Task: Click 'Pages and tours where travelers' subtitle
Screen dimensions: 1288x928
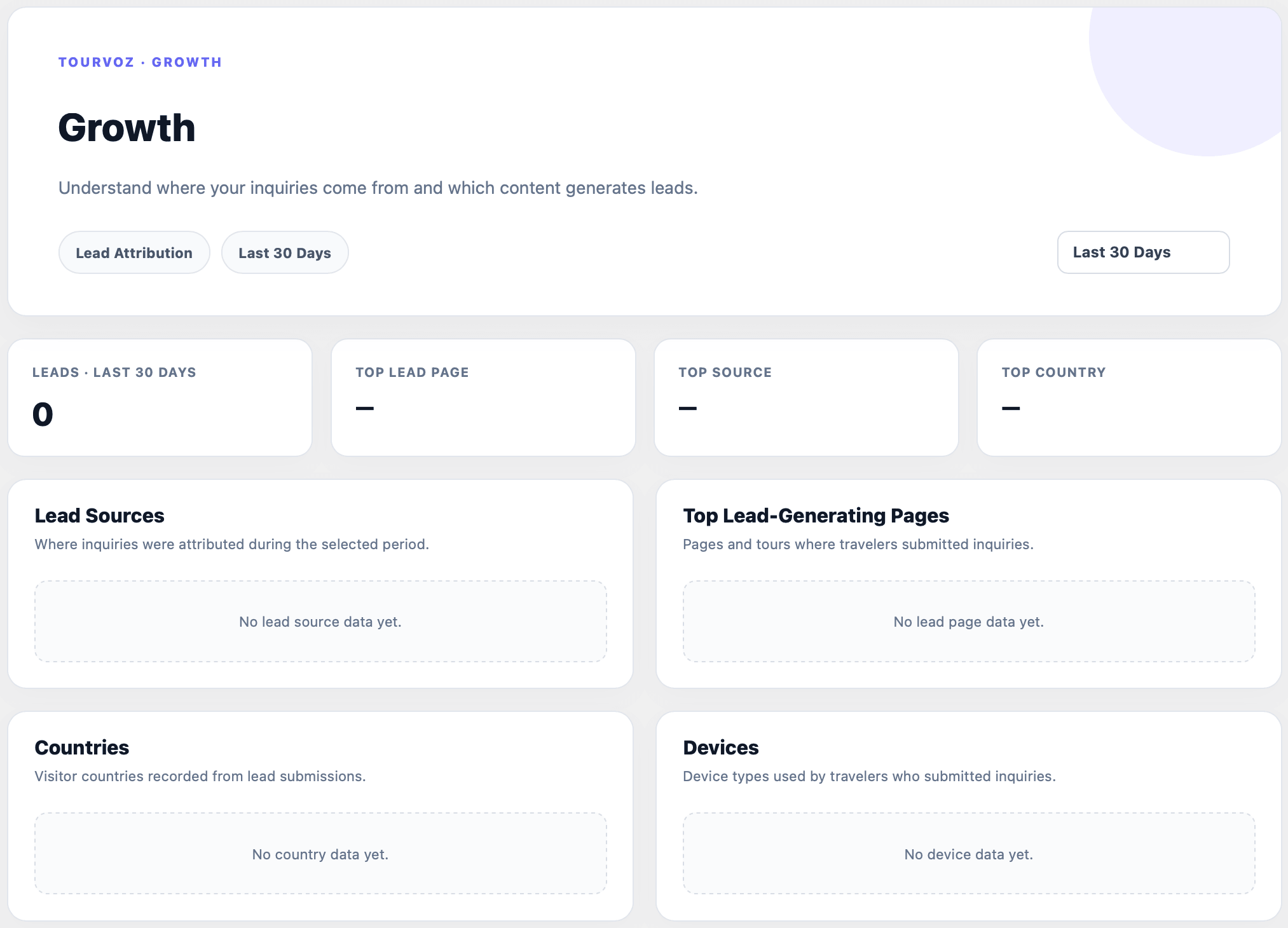Action: point(858,544)
